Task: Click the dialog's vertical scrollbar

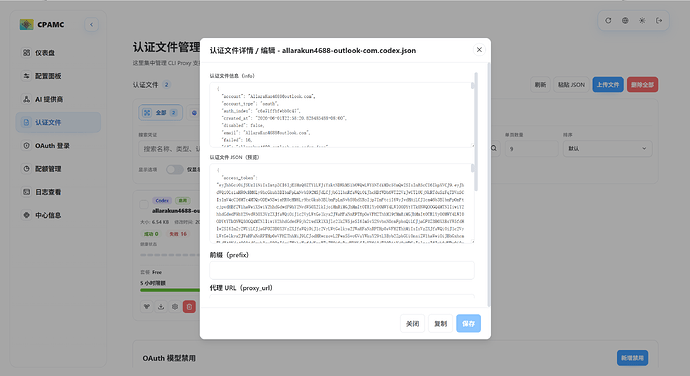Action: [489, 185]
